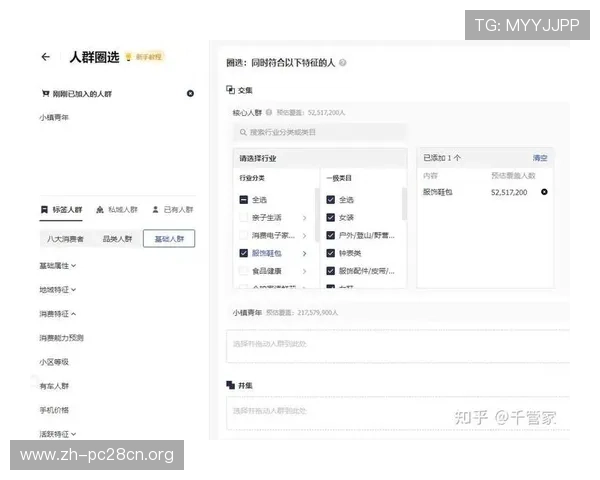Click the 已有人群 person icon
600x480 pixels.
[155, 209]
